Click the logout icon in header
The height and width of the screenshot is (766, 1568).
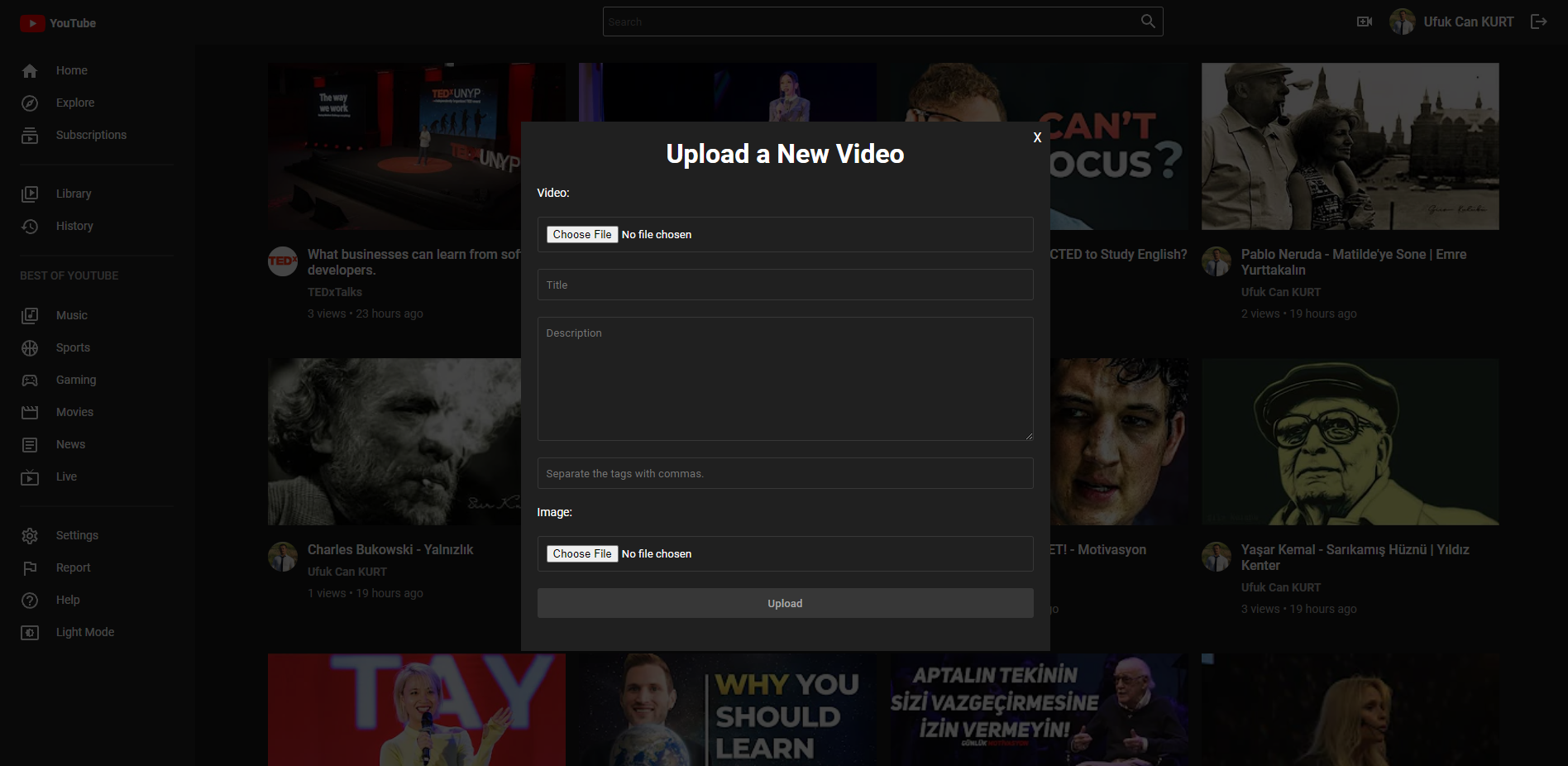pyautogui.click(x=1538, y=22)
